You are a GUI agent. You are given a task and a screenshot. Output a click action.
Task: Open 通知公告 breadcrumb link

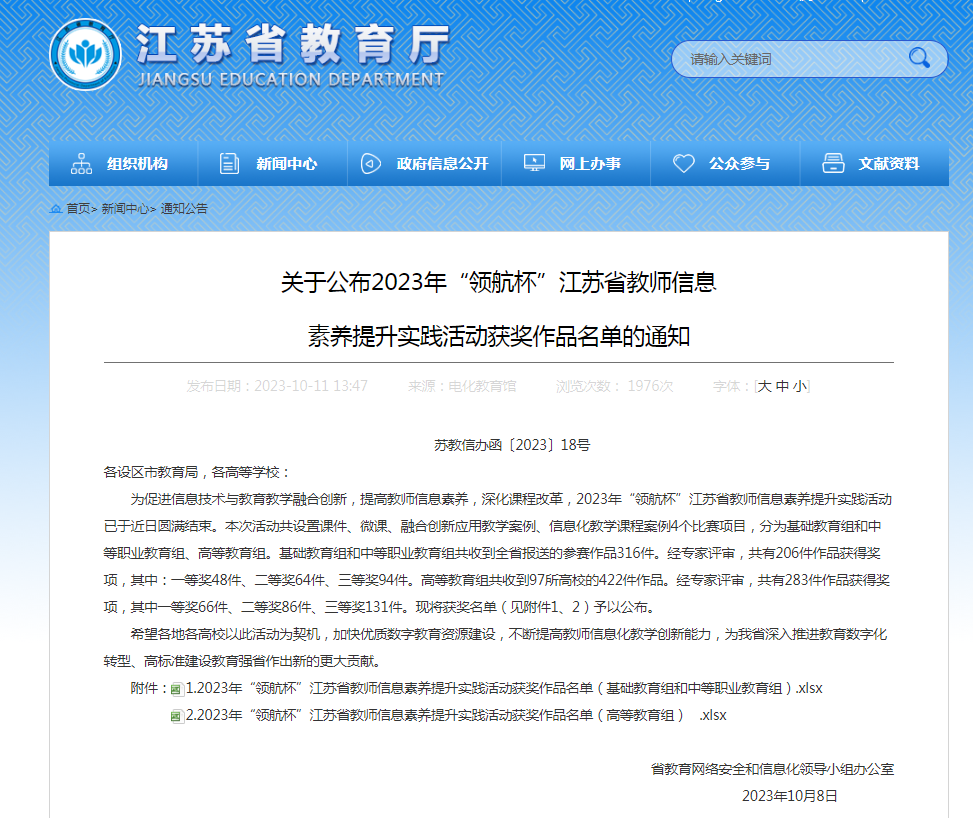[x=184, y=209]
